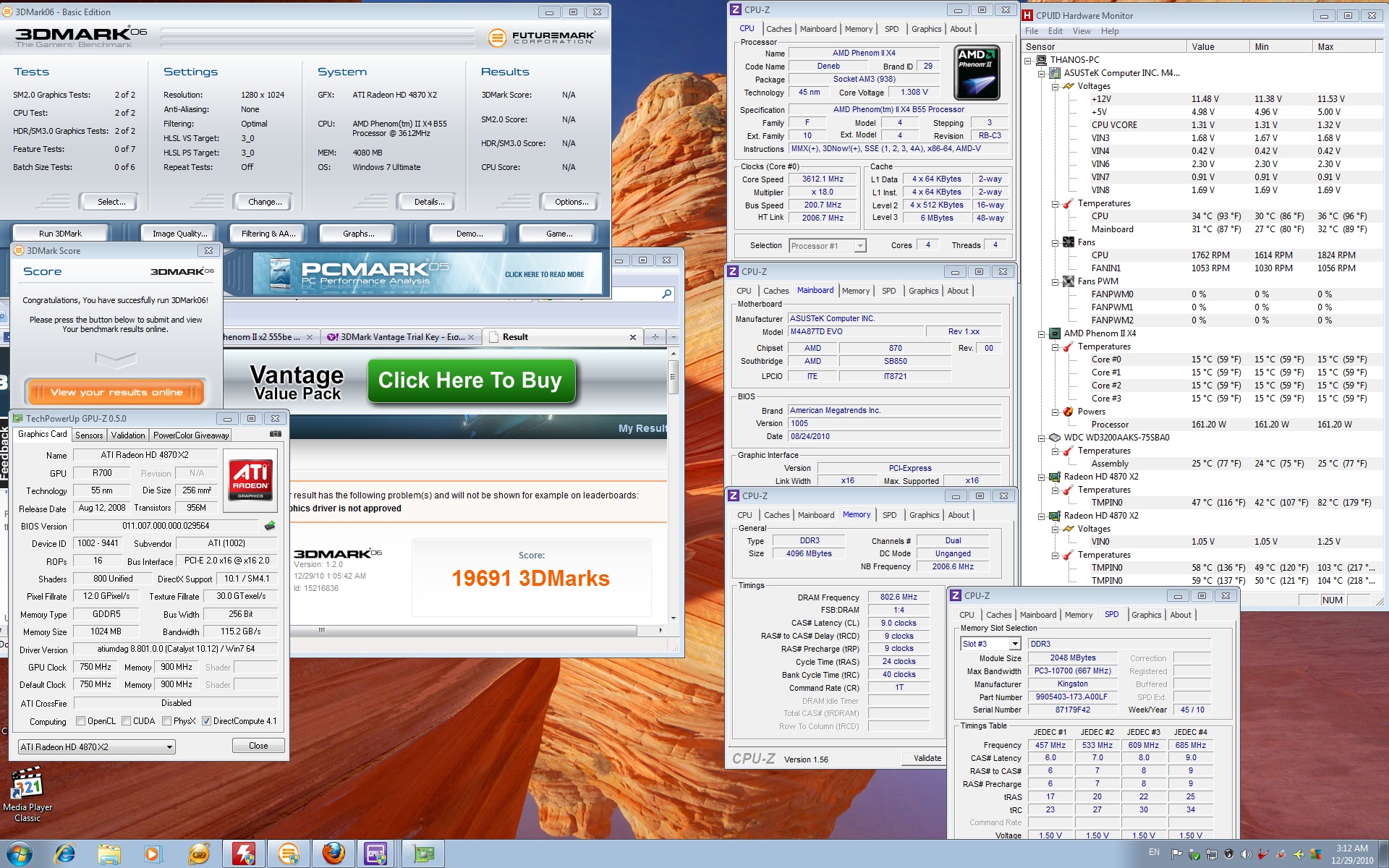Click the browser search magnifier icon

coord(666,294)
